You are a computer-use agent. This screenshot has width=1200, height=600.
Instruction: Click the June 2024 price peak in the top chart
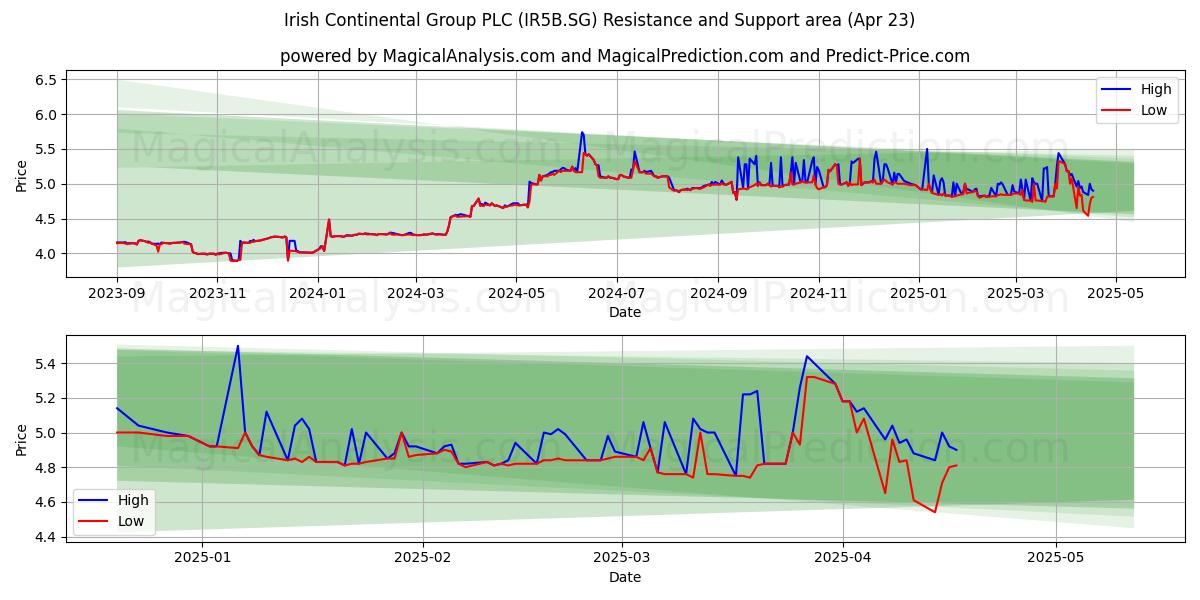[x=582, y=132]
